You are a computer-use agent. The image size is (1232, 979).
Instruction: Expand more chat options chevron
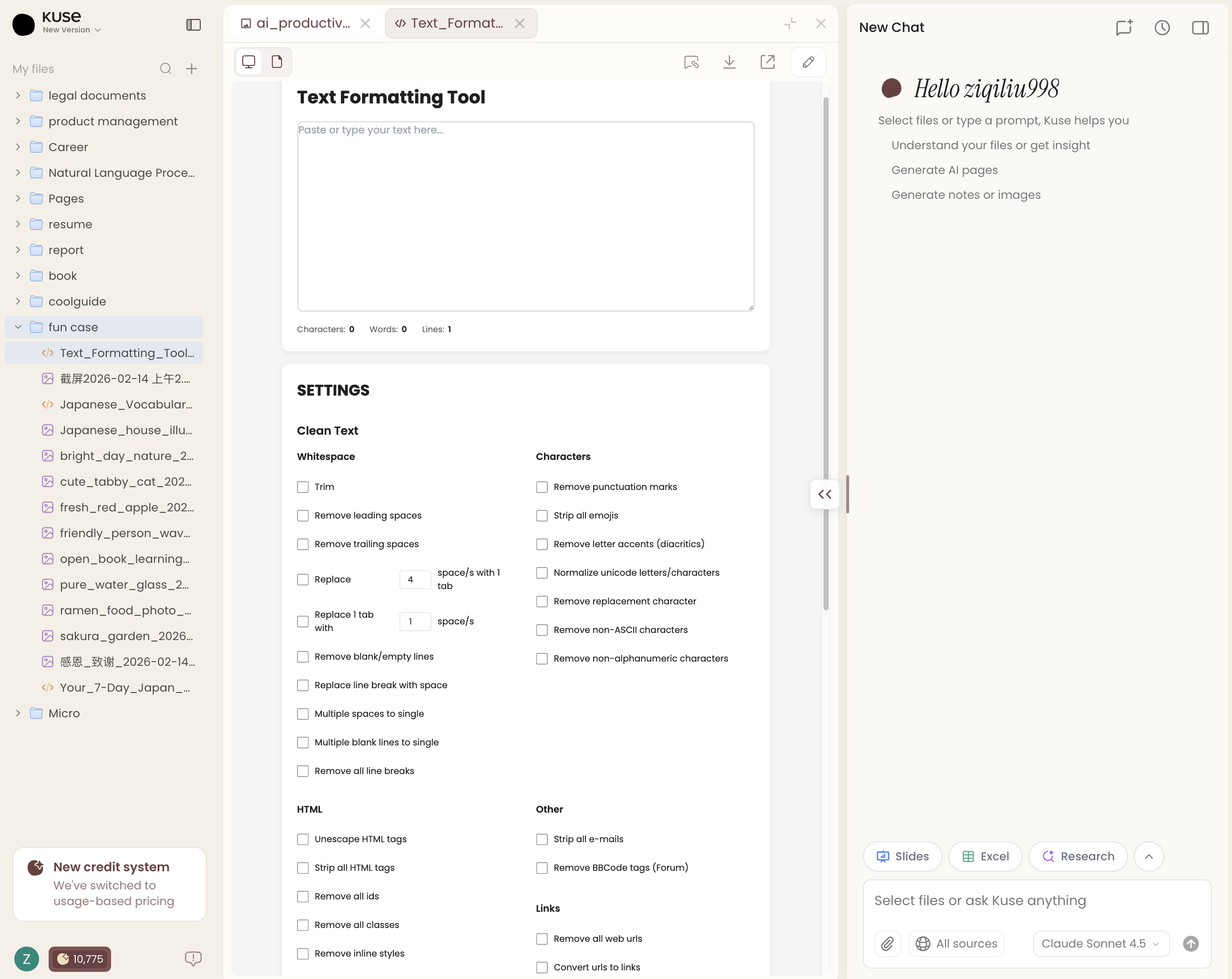tap(1149, 856)
